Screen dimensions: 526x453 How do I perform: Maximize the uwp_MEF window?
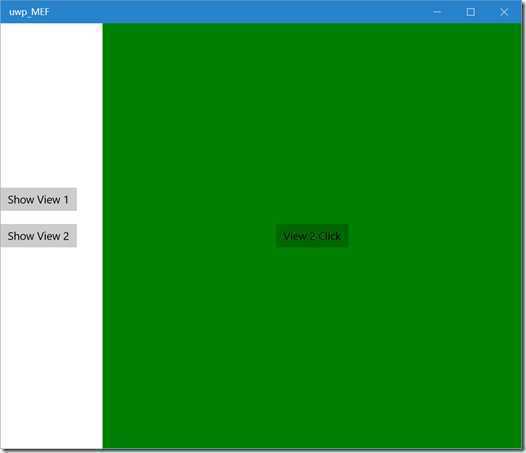pyautogui.click(x=470, y=12)
